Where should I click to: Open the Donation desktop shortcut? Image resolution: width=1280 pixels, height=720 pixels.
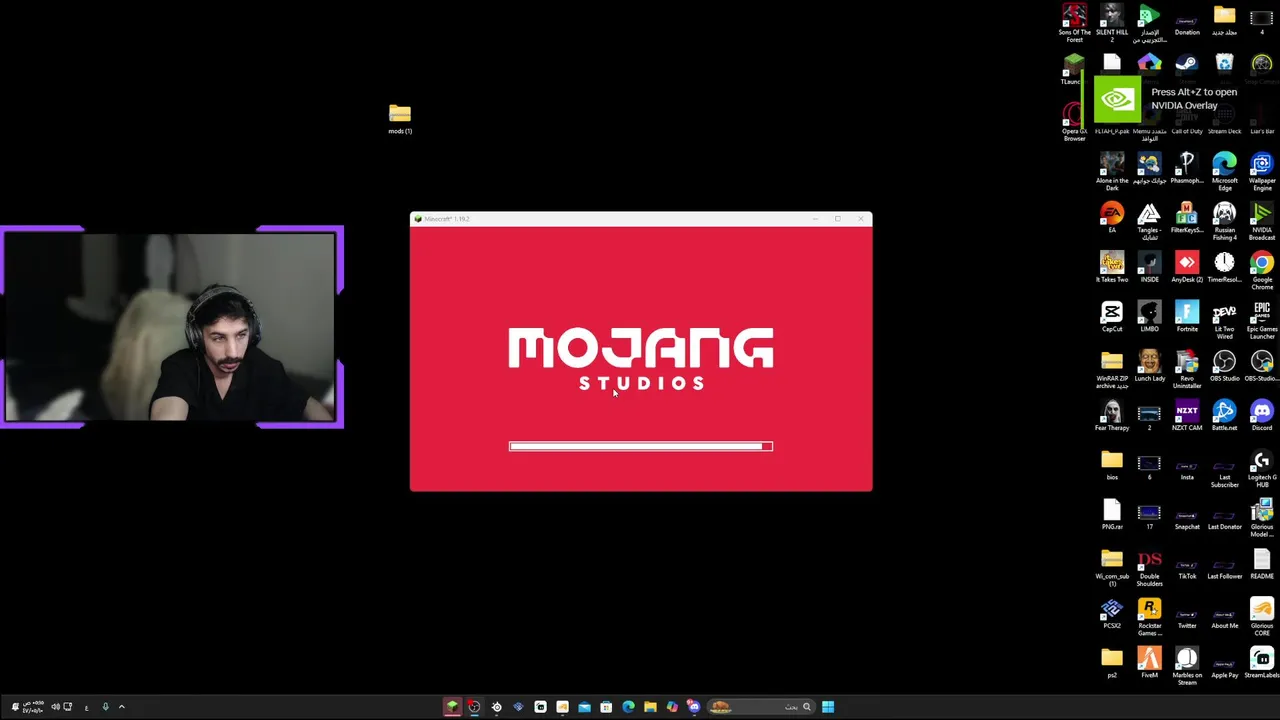(1187, 22)
